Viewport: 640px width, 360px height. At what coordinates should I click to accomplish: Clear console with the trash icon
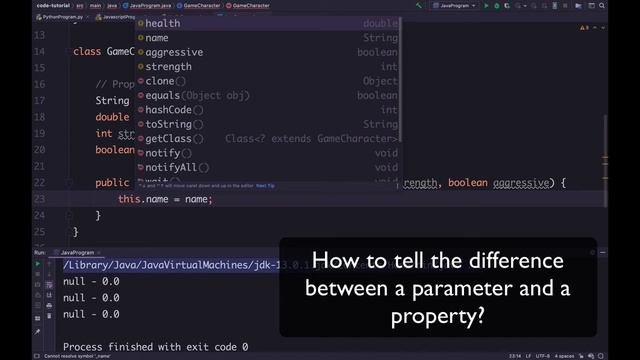(49, 316)
